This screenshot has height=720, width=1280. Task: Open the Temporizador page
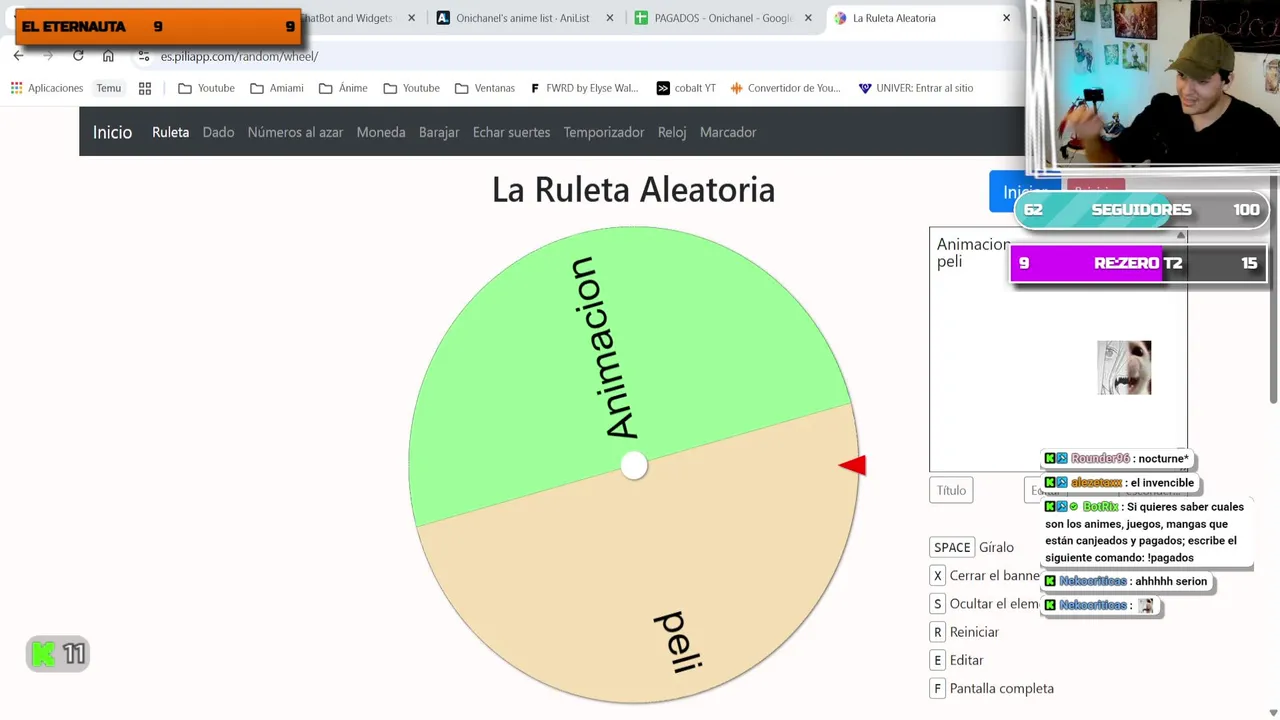[604, 132]
